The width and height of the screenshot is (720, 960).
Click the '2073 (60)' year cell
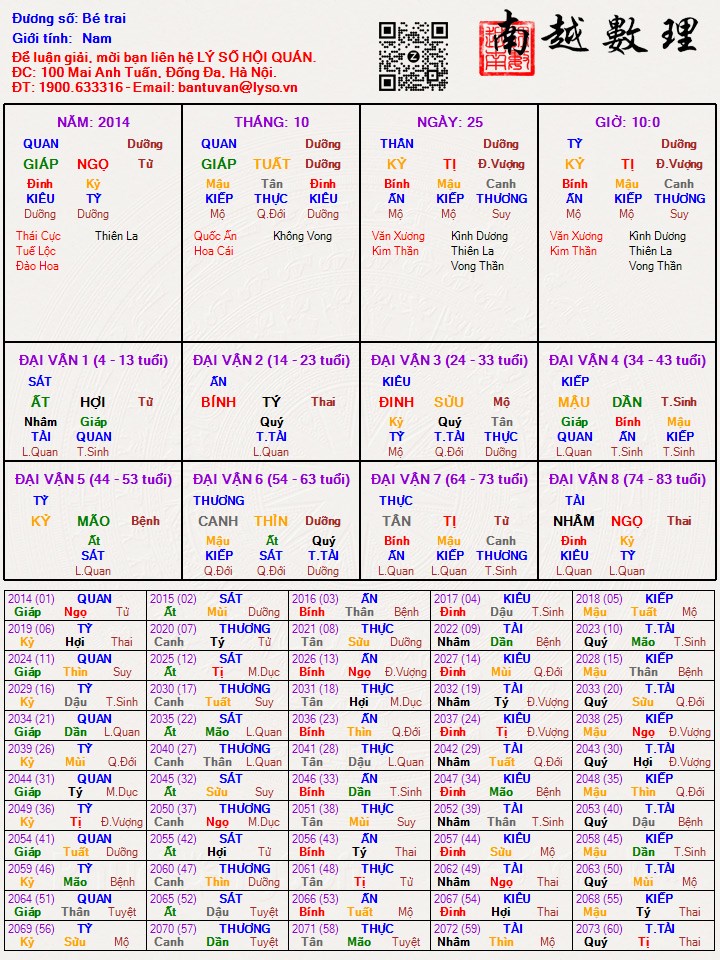pyautogui.click(x=643, y=936)
